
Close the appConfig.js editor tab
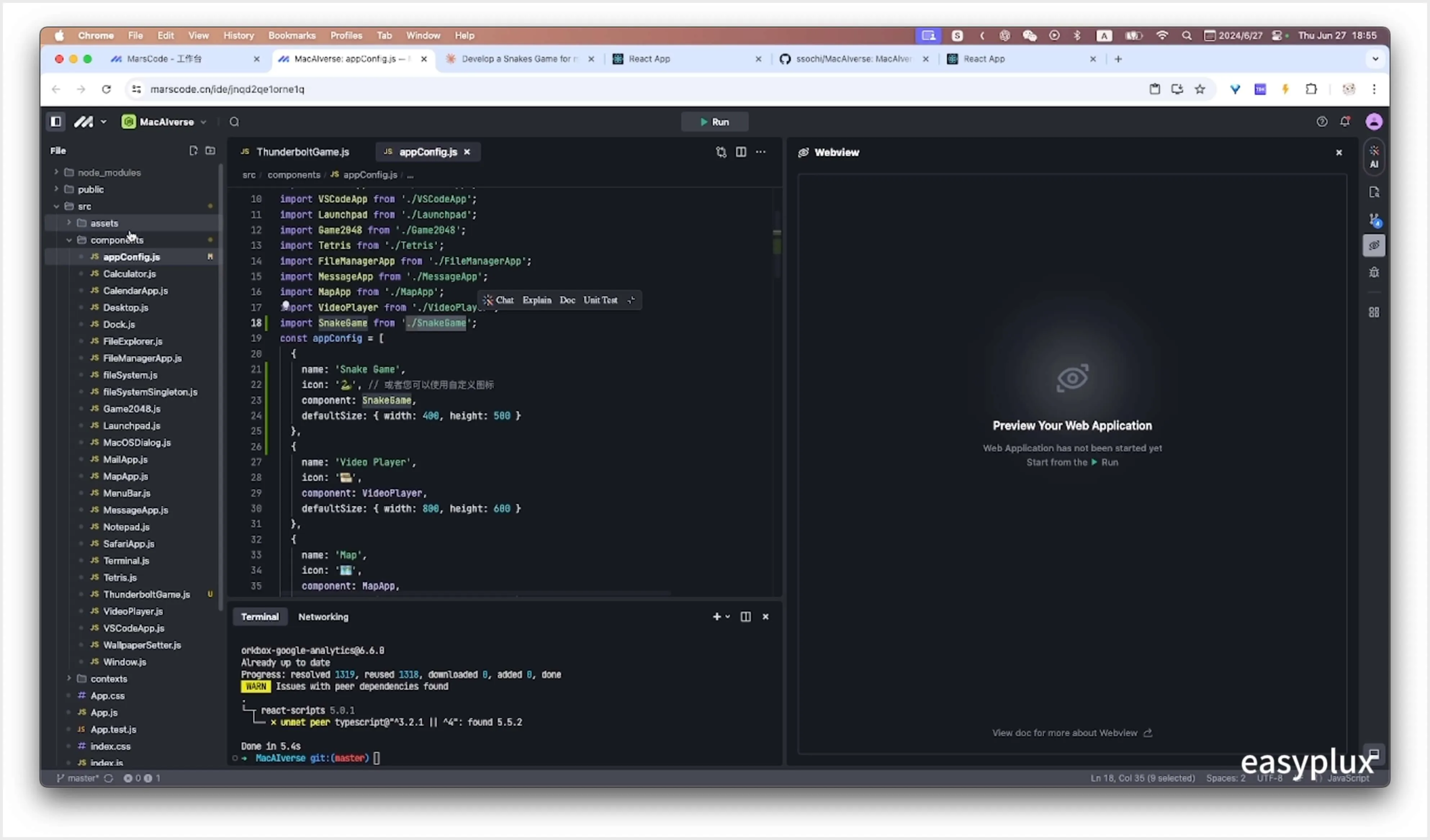coord(467,152)
